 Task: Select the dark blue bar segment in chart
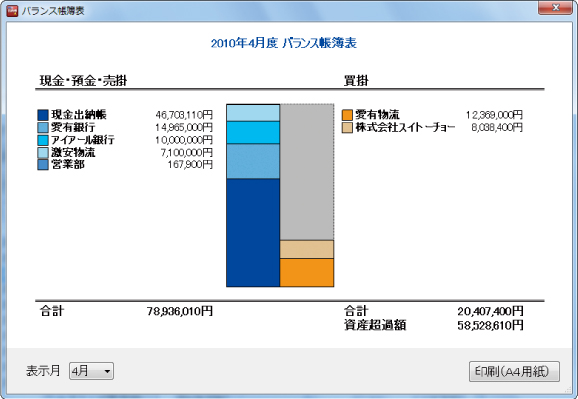click(253, 233)
